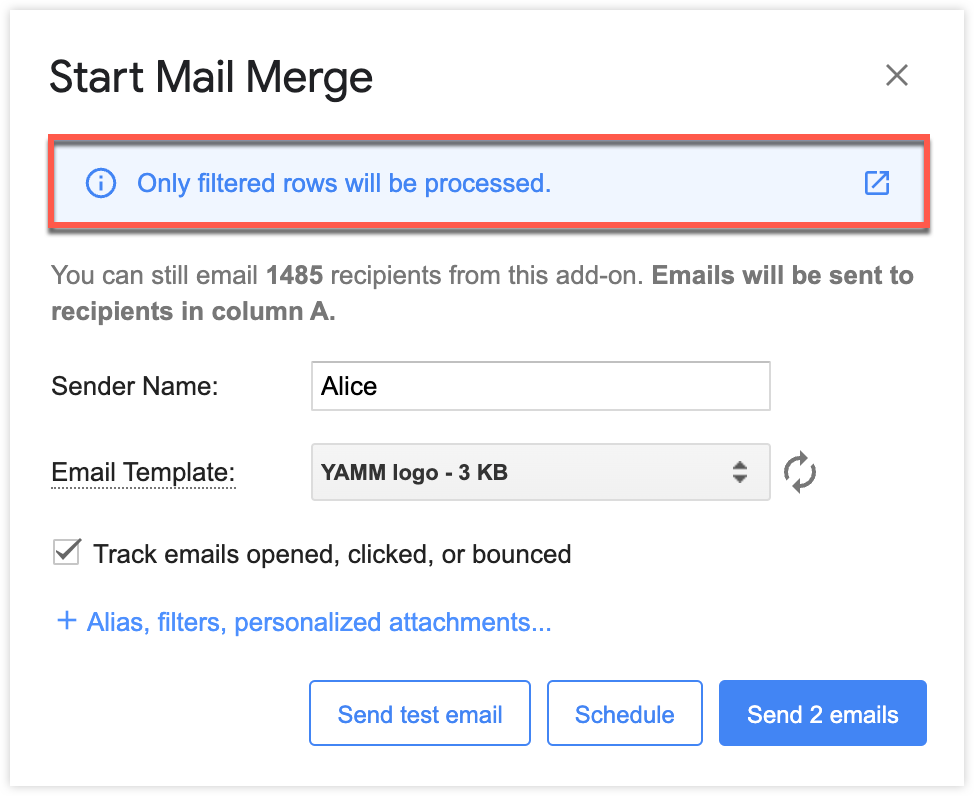Viewport: 974px width, 796px height.
Task: Click the plus icon beside Alias, filters
Action: (66, 622)
